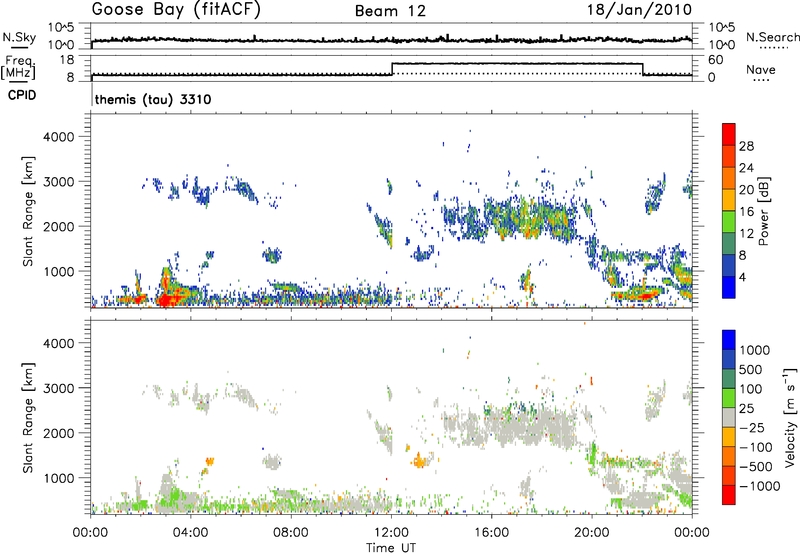800x554 pixels.
Task: Click the '28' value on Power scale
Action: [746, 146]
